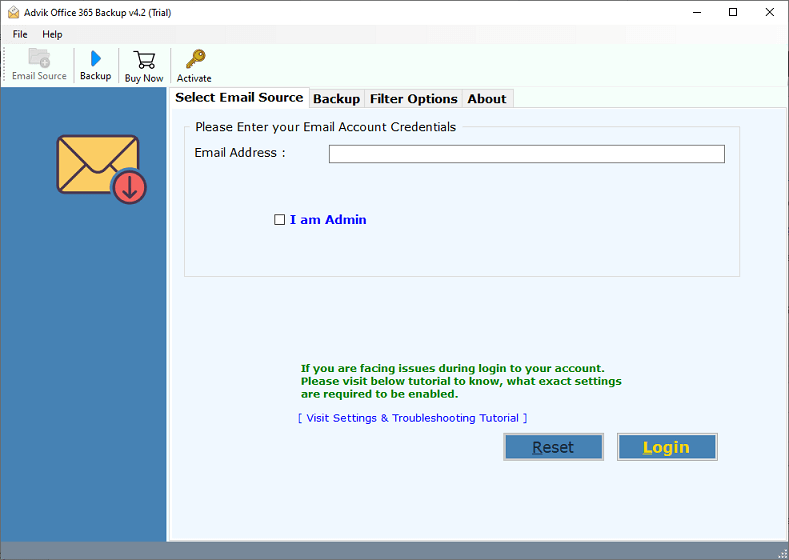Image resolution: width=789 pixels, height=560 pixels.
Task: Maximize the application window
Action: pyautogui.click(x=733, y=13)
